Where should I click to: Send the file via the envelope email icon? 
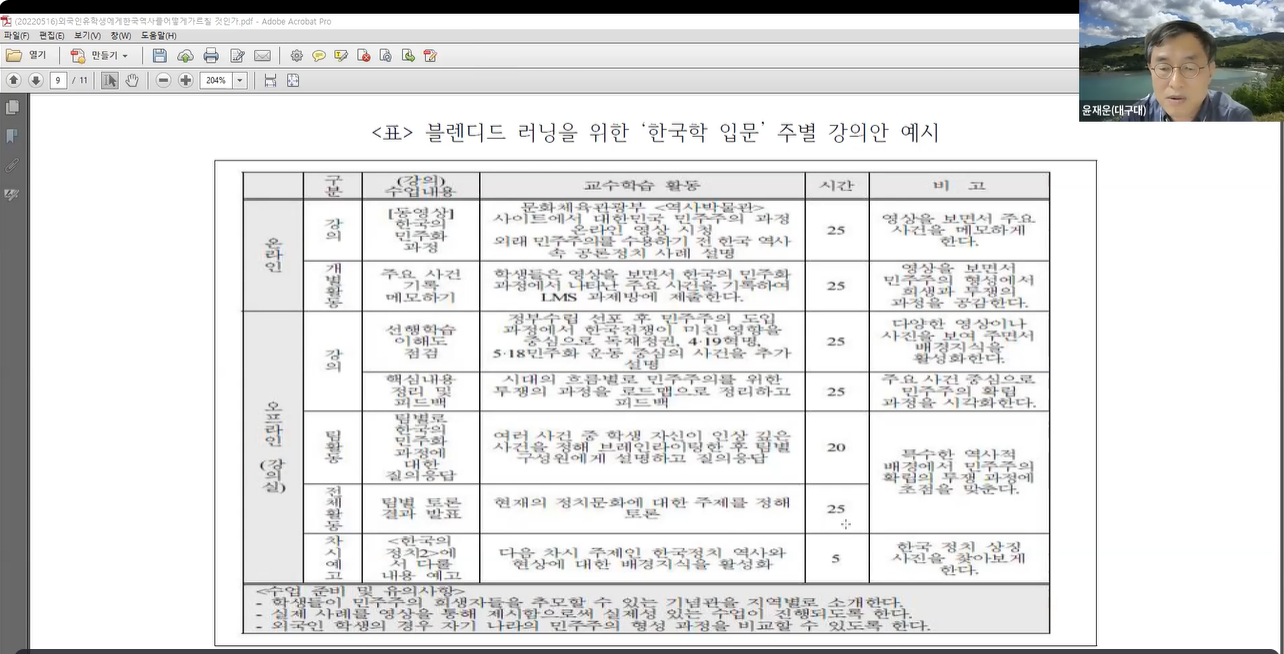262,55
